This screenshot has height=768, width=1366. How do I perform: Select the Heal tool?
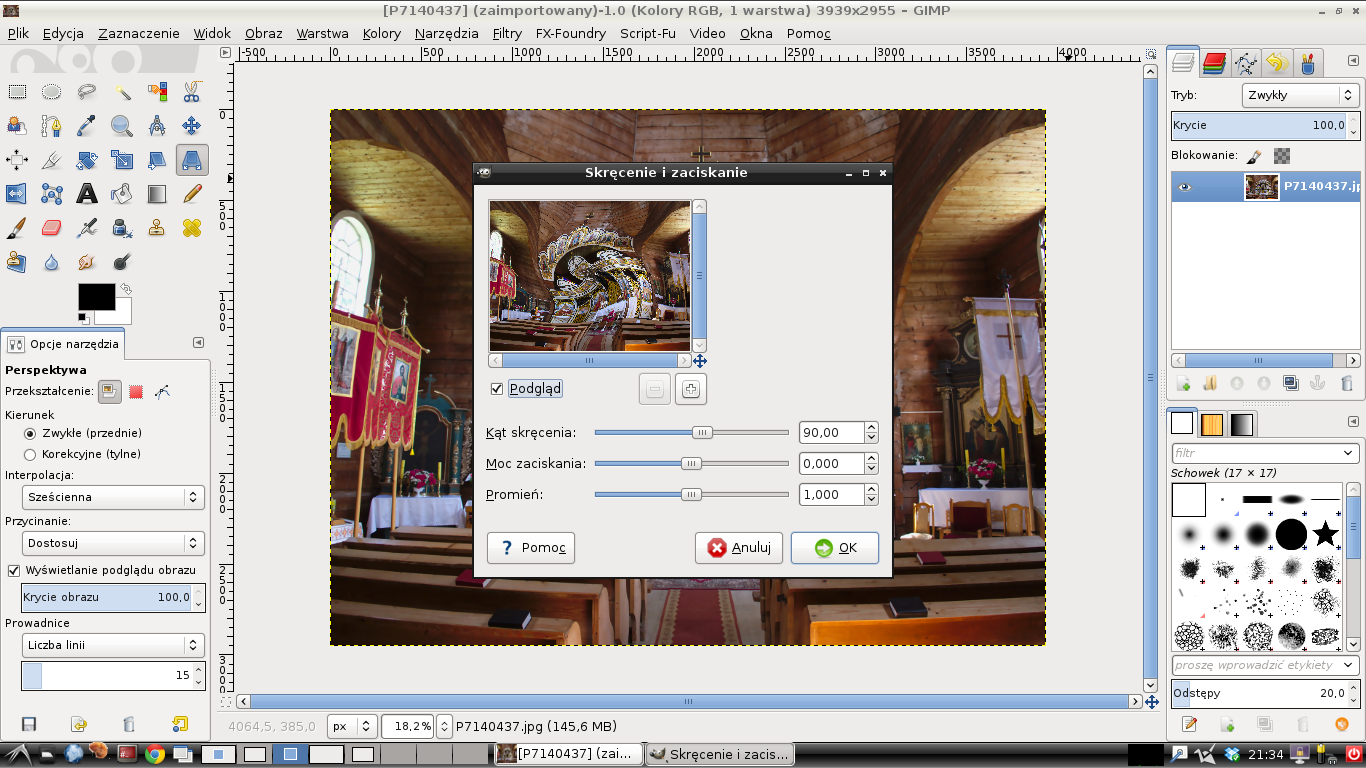point(191,228)
